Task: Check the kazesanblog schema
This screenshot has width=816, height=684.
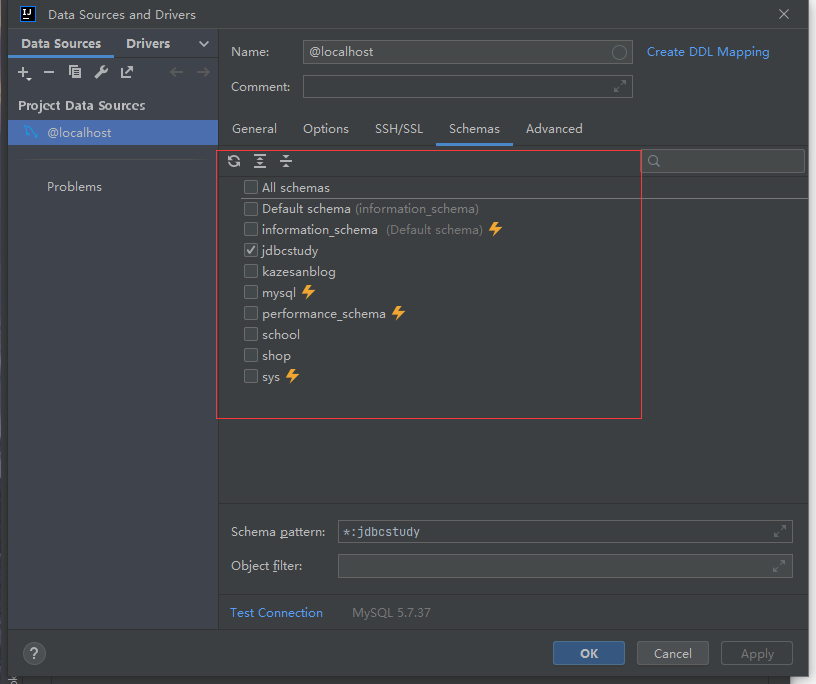Action: pos(251,271)
